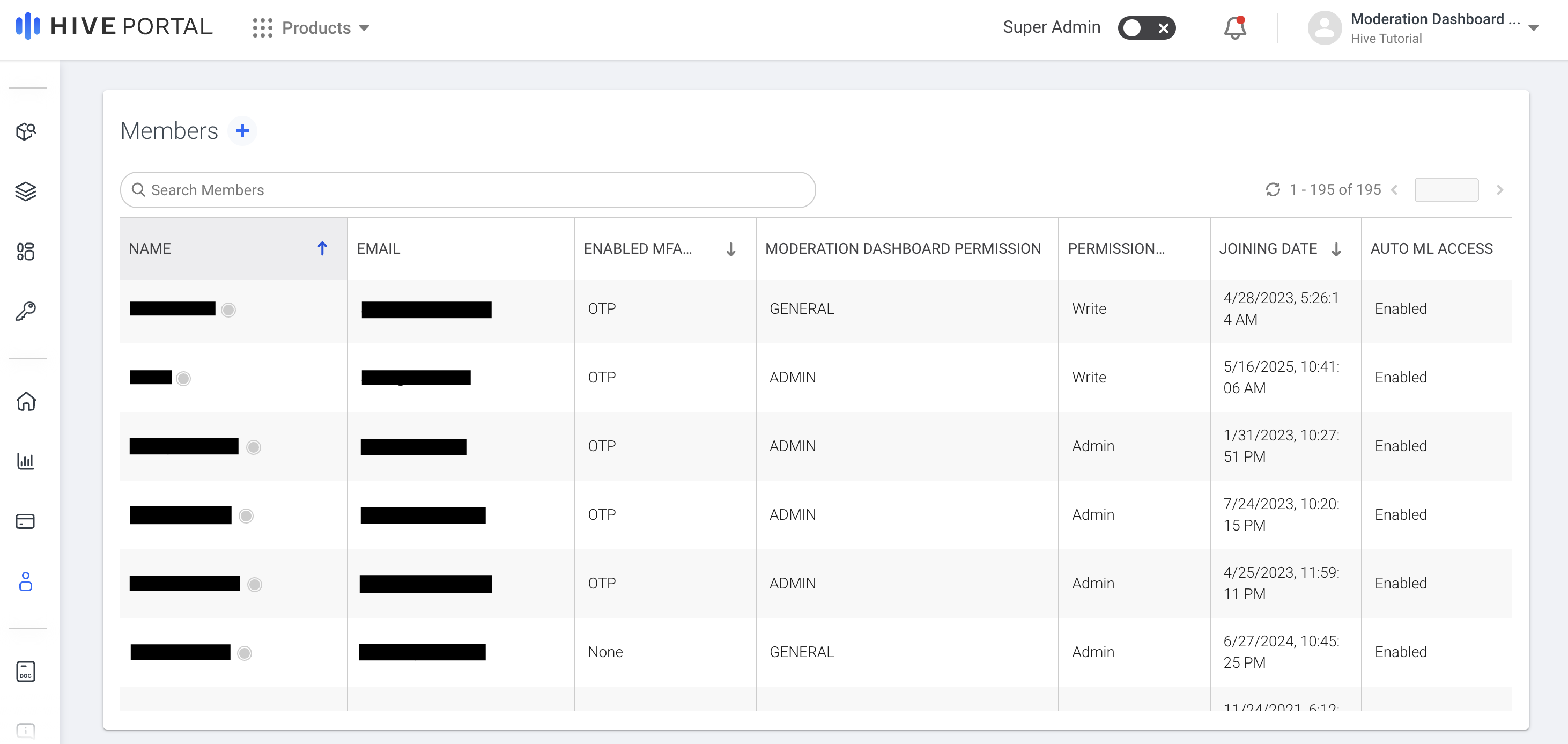
Task: Open the DOC documentation icon in the sidebar
Action: point(26,672)
